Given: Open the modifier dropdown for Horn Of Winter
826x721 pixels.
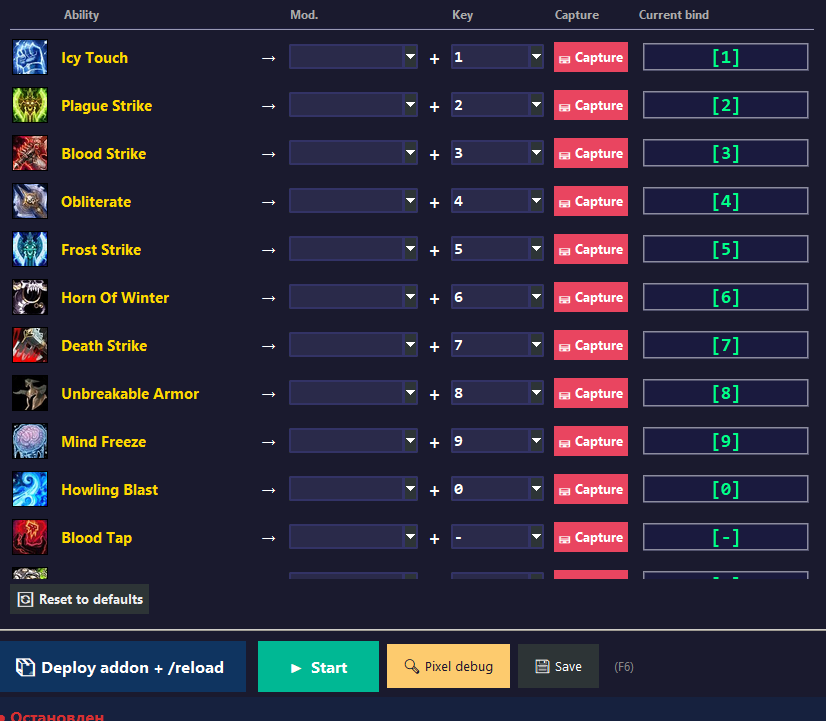Looking at the screenshot, I should point(353,297).
